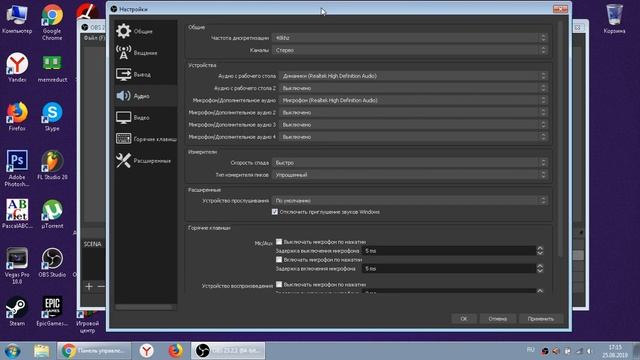Open memreduct desktop shortcut
Image resolution: width=640 pixels, height=360 pixels.
point(52,67)
